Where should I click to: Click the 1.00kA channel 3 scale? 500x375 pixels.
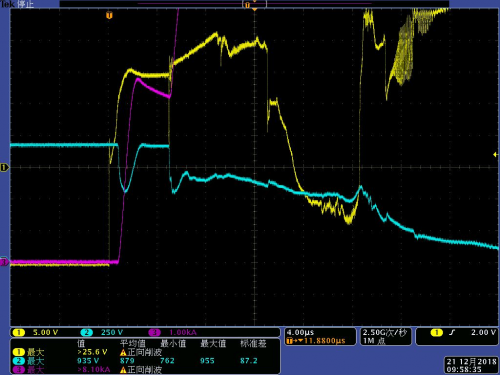tap(183, 332)
